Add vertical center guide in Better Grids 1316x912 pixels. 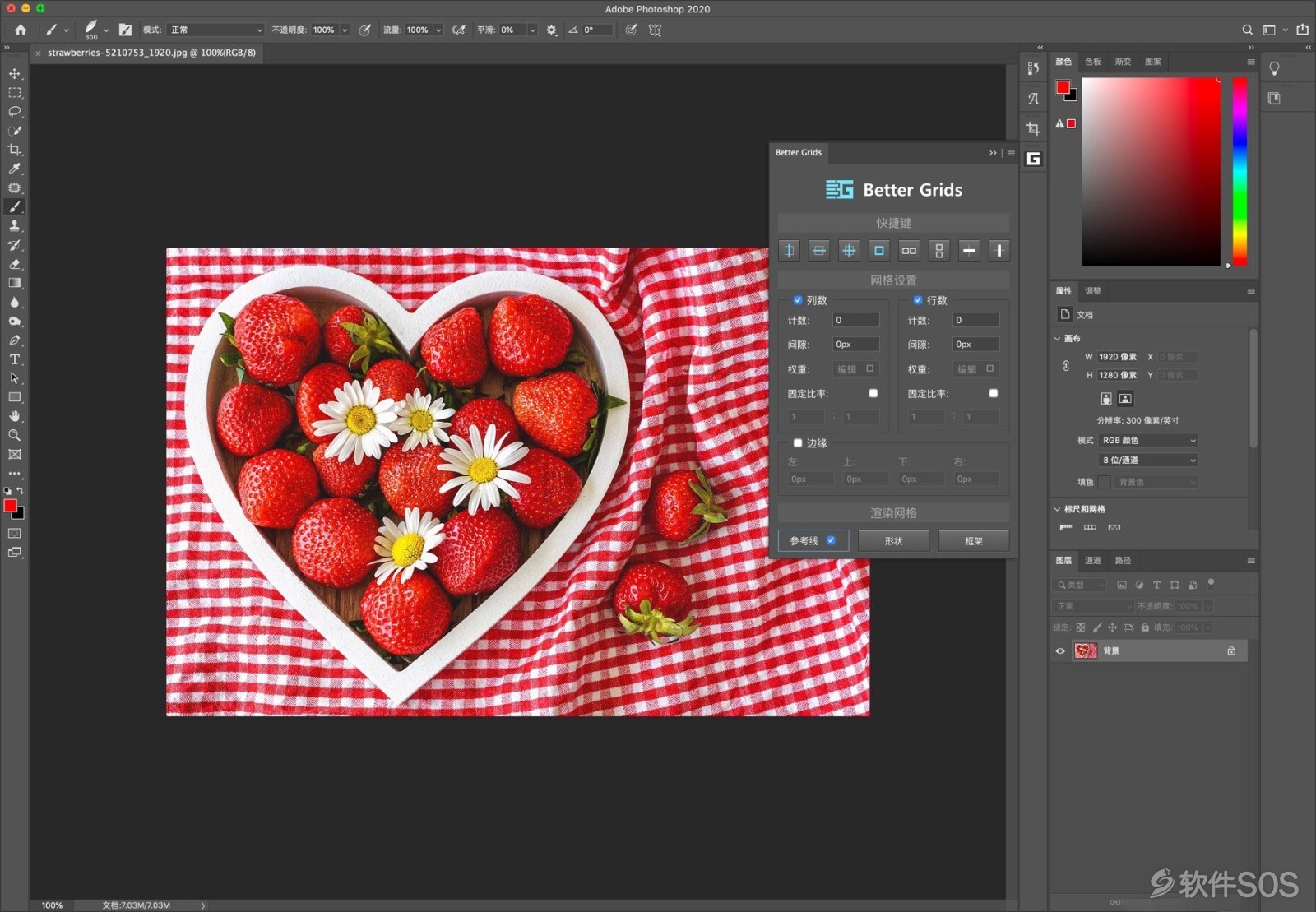pyautogui.click(x=789, y=250)
